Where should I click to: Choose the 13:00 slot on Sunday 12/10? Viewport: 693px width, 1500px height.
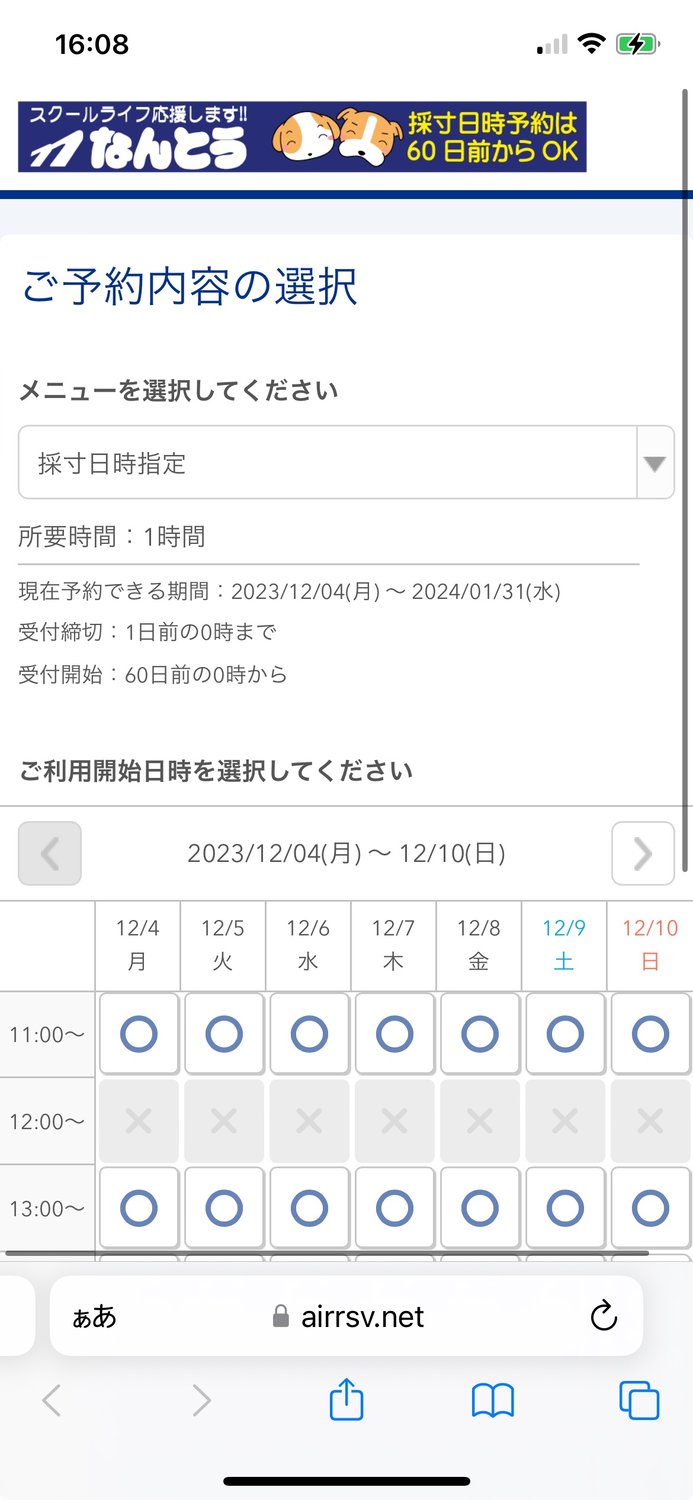[x=650, y=1208]
